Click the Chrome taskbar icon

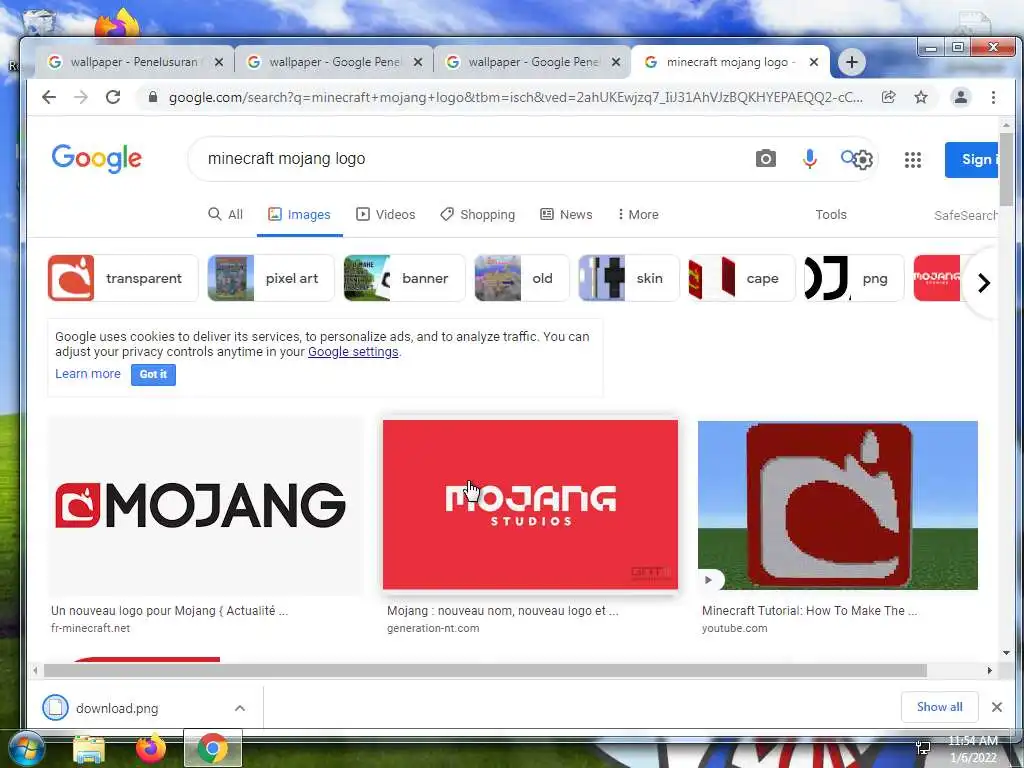tap(212, 749)
